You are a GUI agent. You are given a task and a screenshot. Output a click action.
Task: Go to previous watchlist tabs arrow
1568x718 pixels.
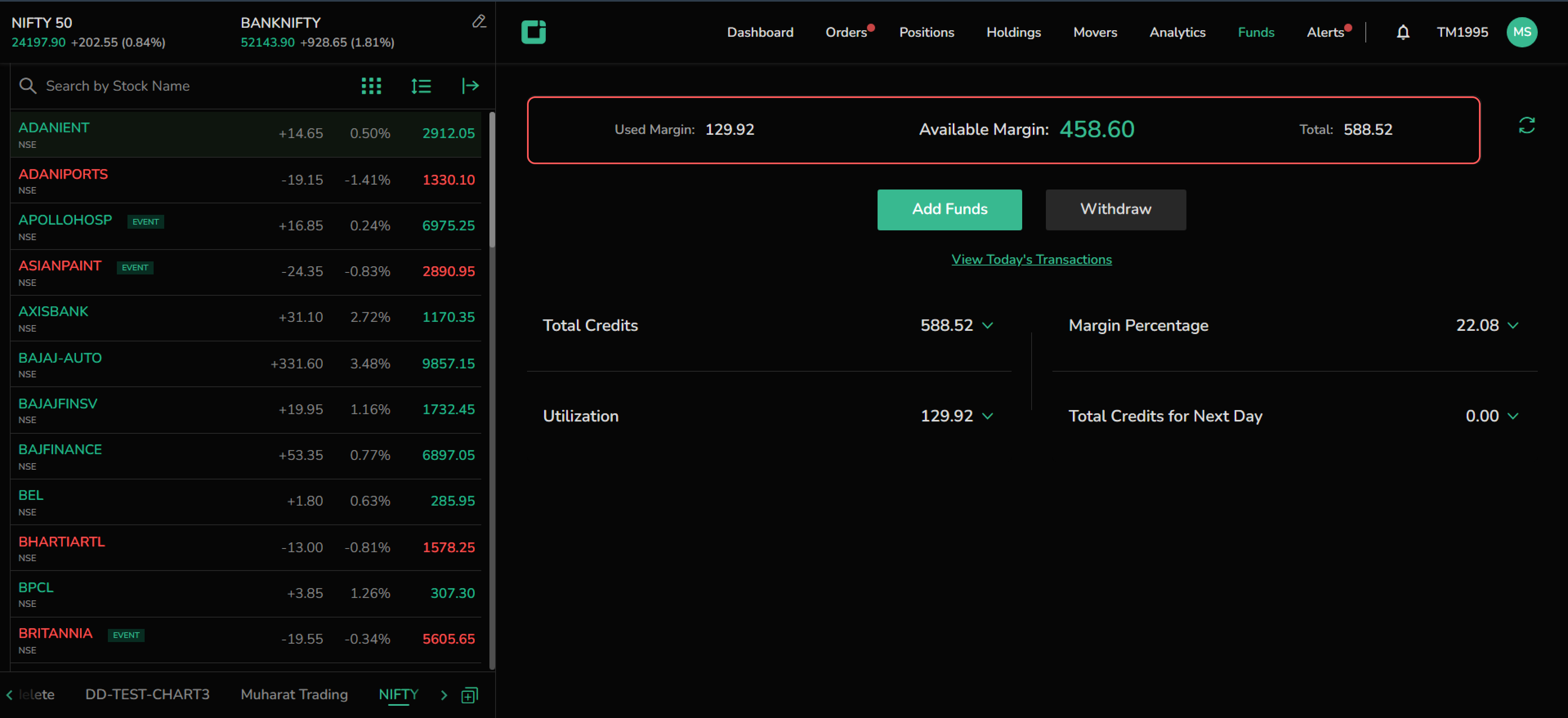pyautogui.click(x=9, y=695)
